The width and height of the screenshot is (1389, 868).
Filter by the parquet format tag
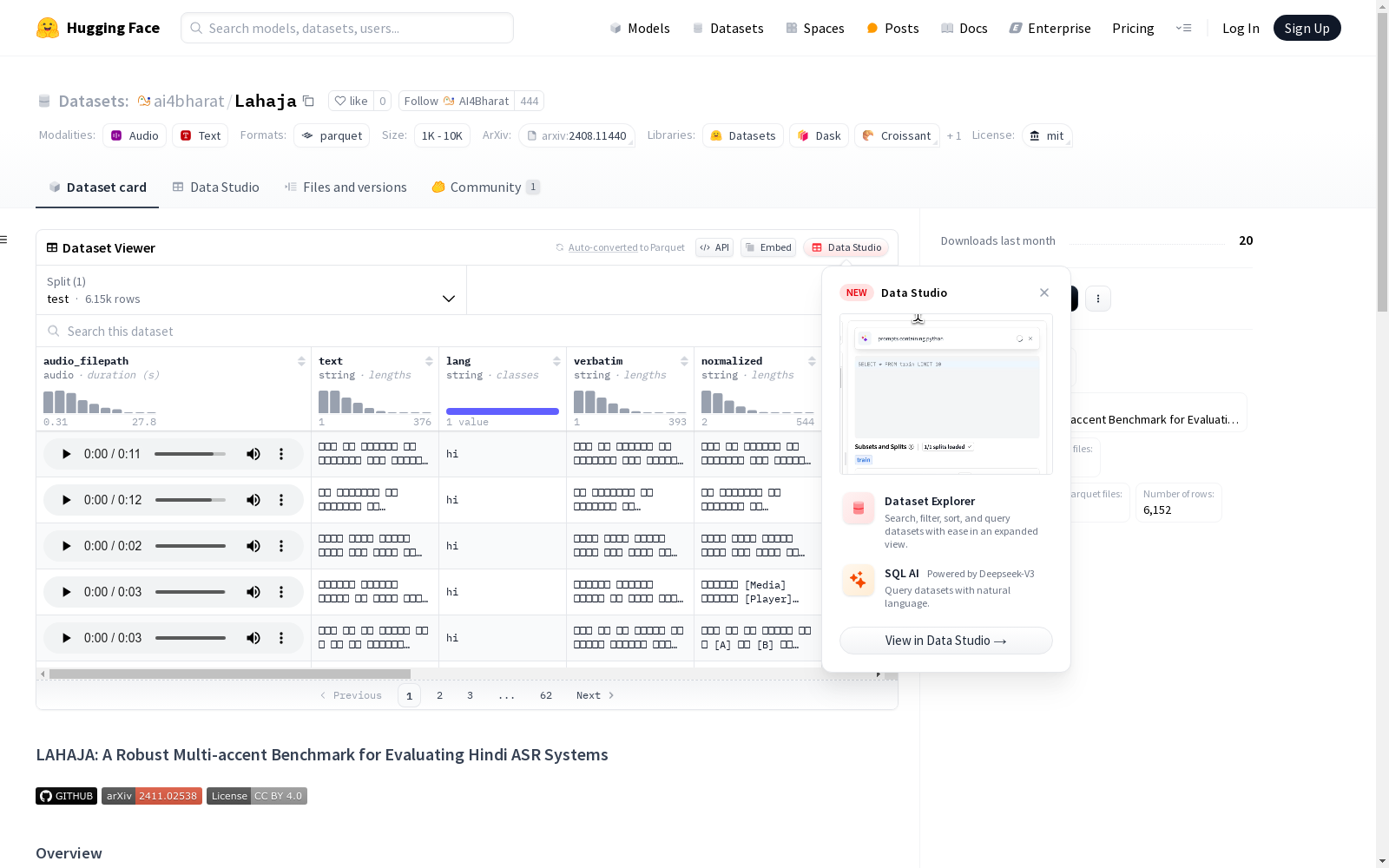332,135
